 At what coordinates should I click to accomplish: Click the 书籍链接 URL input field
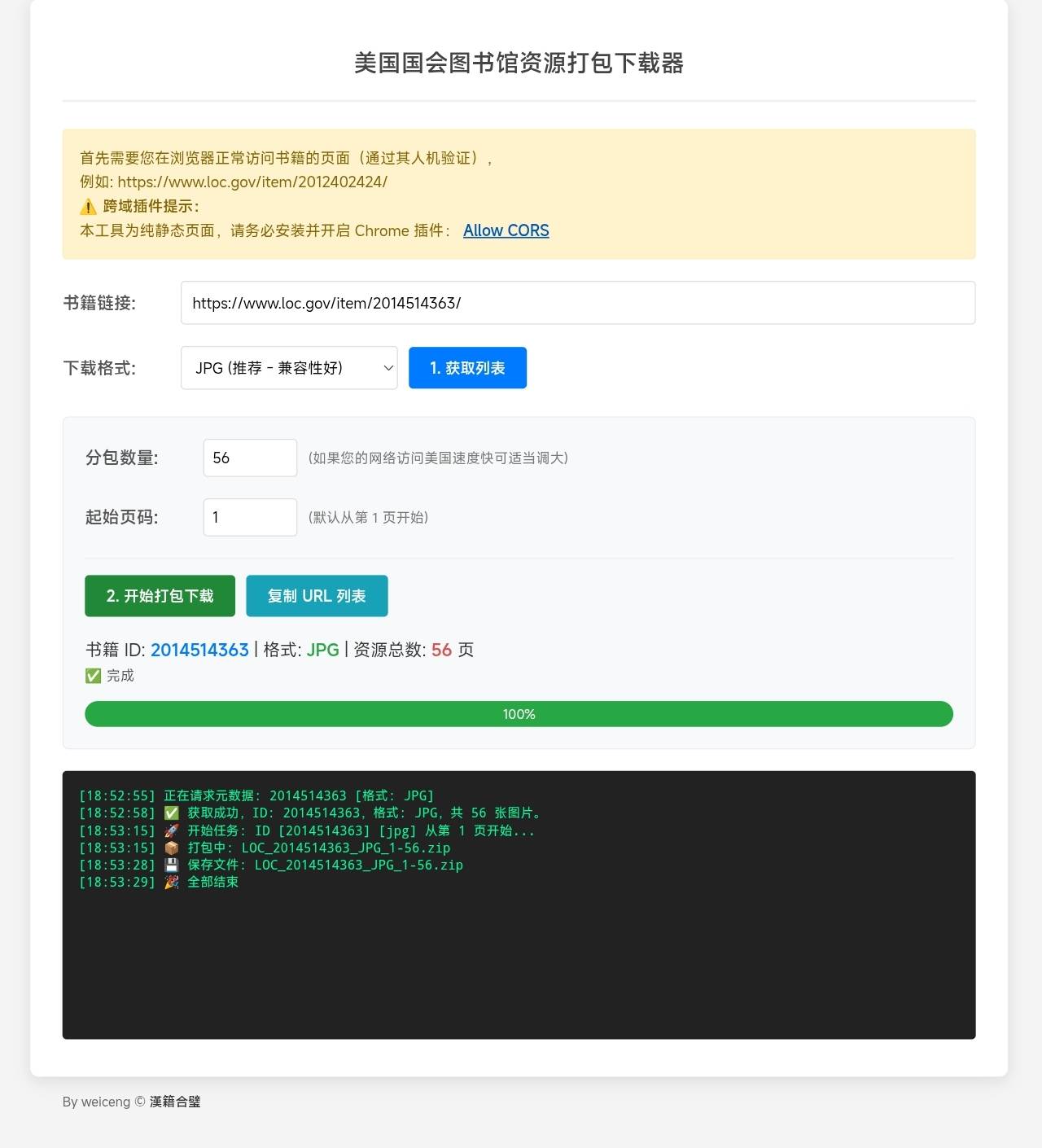pos(578,302)
